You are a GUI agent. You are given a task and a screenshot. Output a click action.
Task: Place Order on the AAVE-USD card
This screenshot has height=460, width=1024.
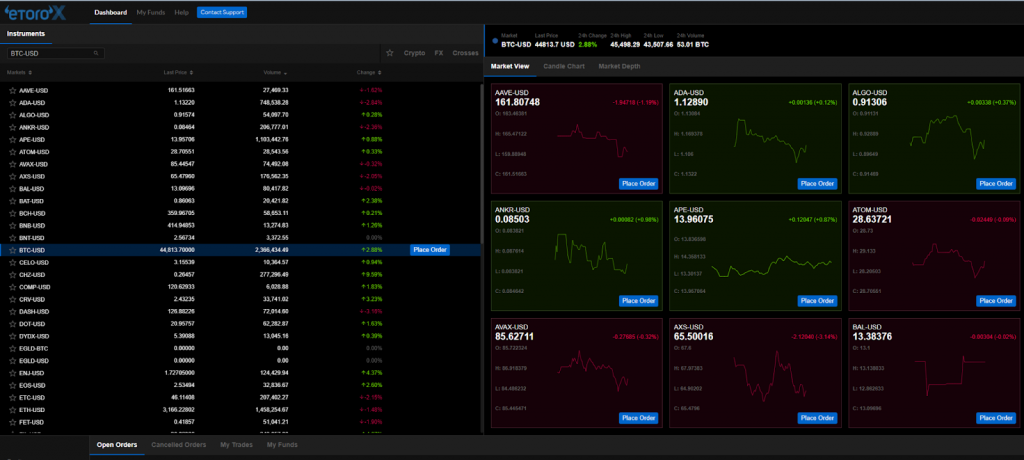click(x=638, y=184)
